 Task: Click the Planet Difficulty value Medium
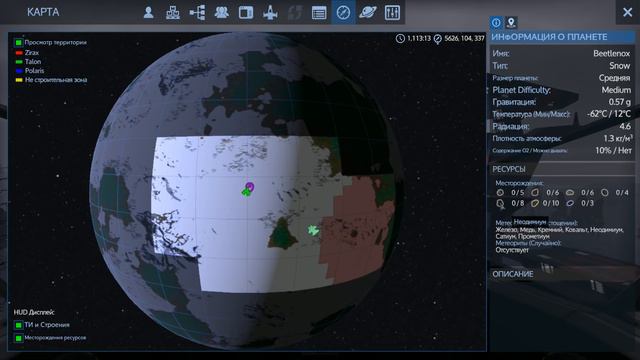pyautogui.click(x=616, y=90)
